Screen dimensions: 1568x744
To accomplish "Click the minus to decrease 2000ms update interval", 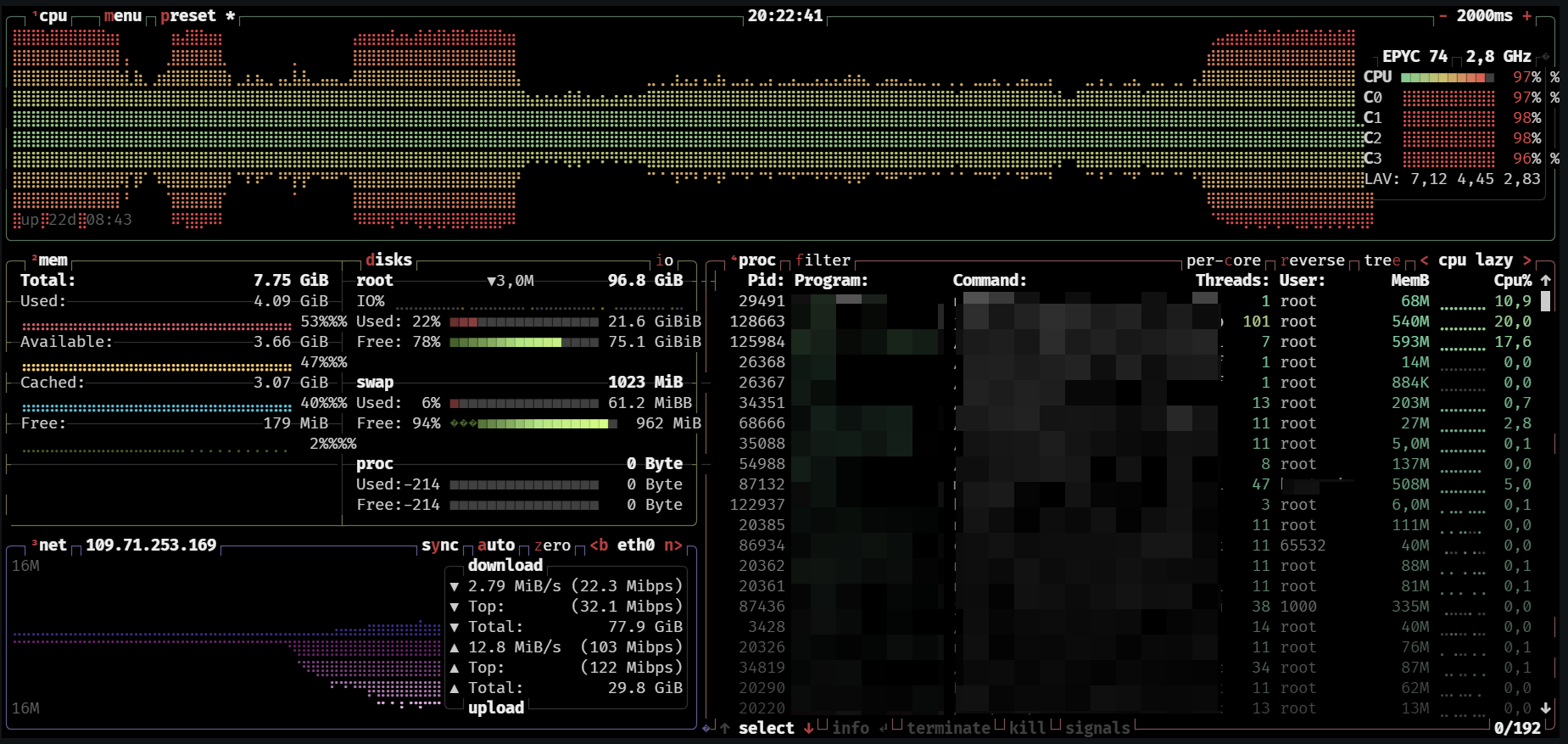I will click(x=1442, y=16).
